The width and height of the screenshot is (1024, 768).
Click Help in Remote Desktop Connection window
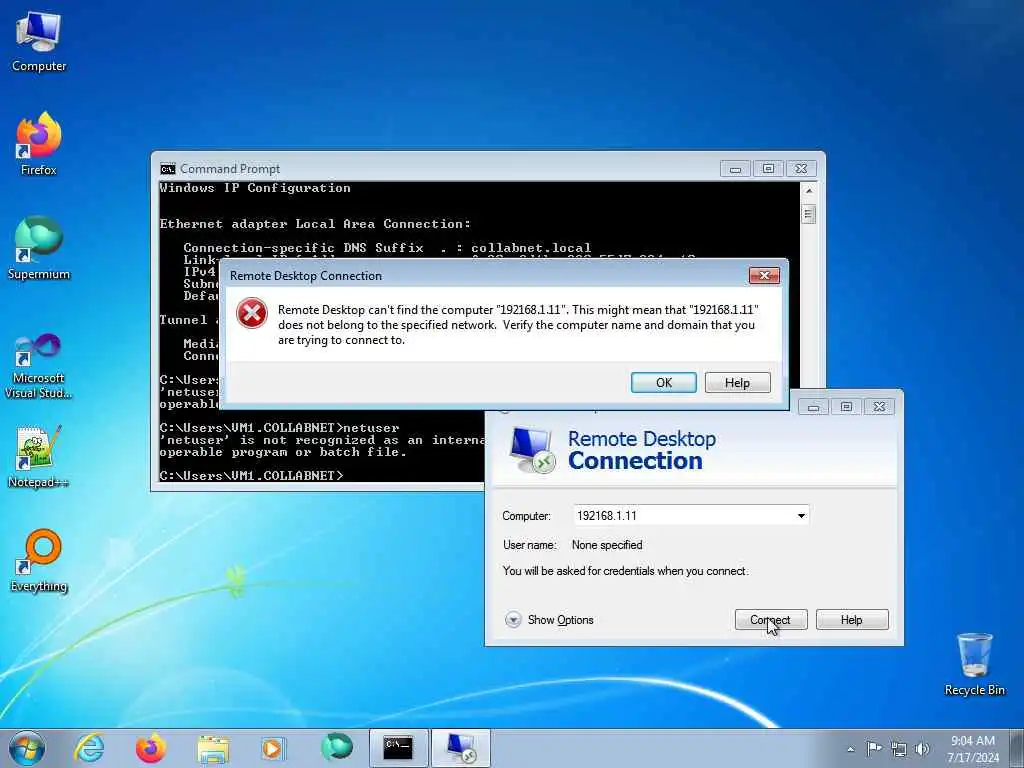(x=852, y=620)
